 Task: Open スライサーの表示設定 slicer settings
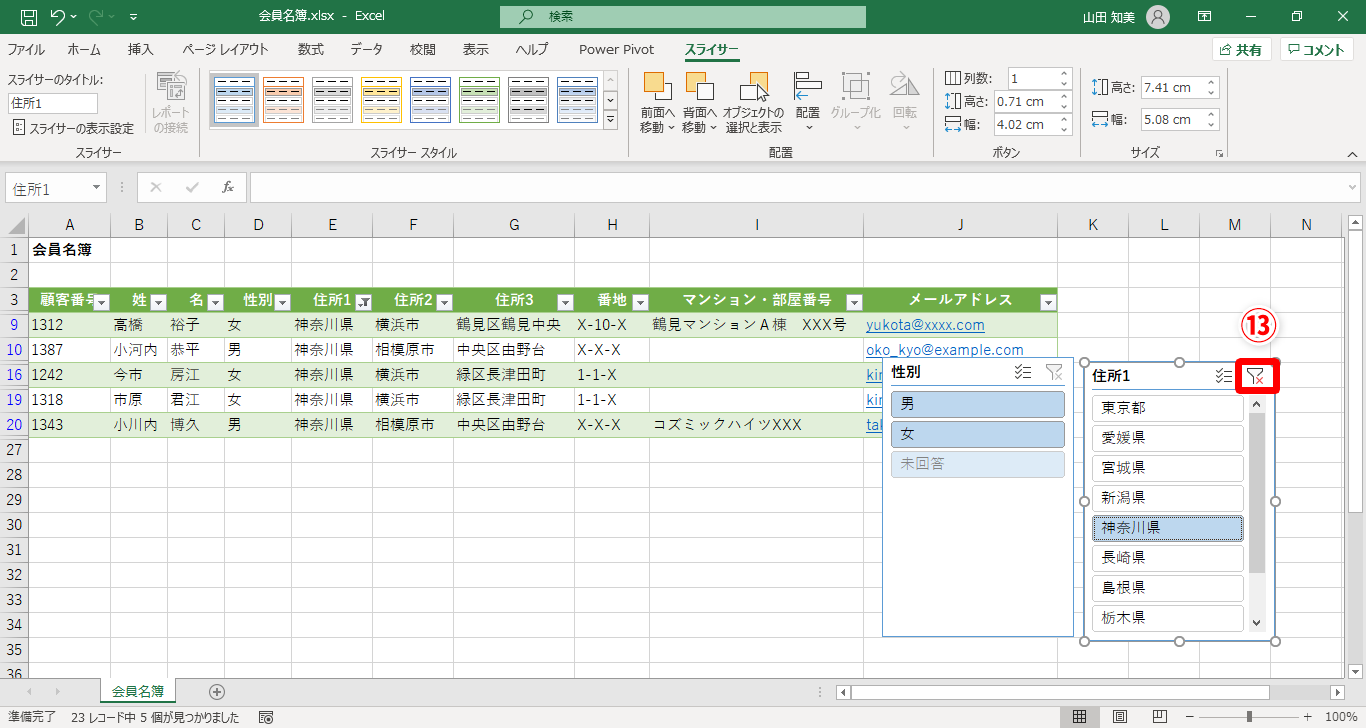72,128
